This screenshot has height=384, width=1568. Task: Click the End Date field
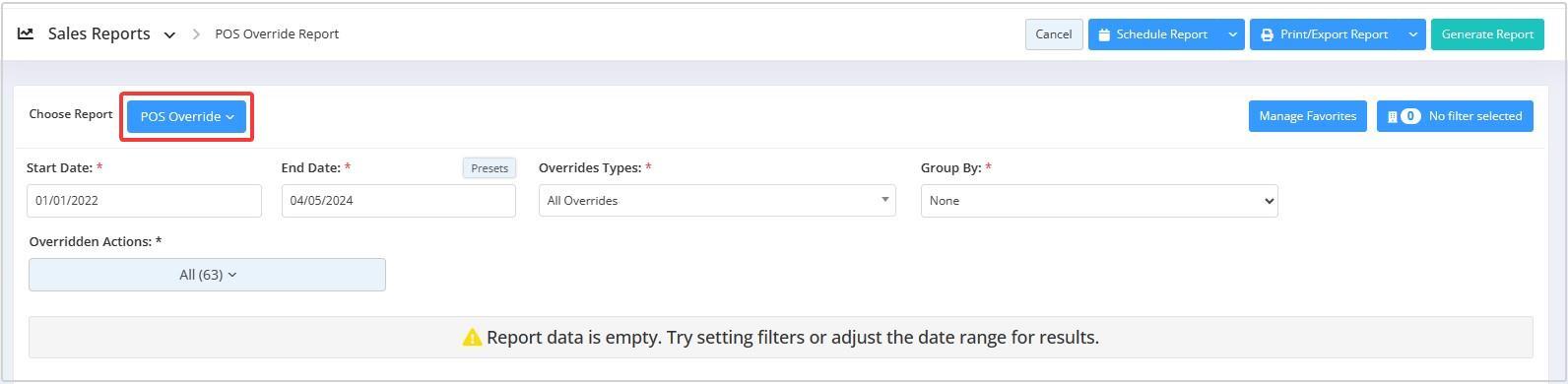399,200
